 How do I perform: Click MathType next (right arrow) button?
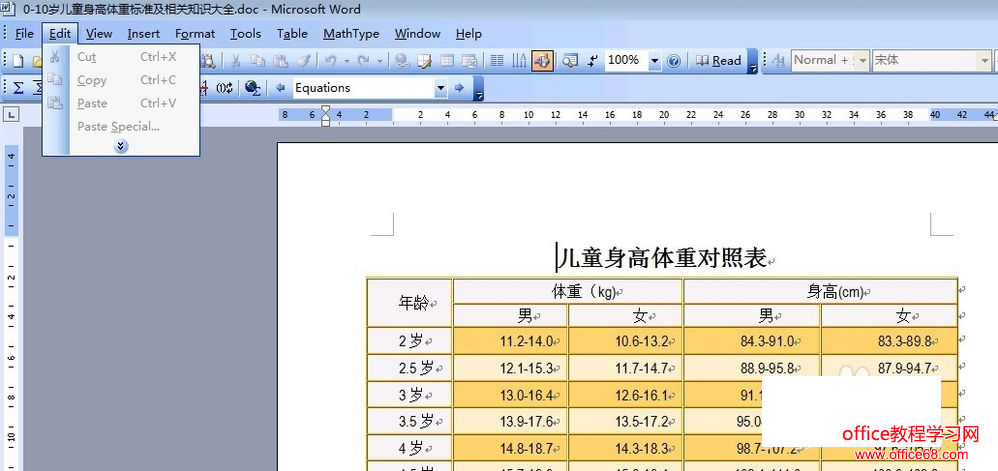[459, 88]
